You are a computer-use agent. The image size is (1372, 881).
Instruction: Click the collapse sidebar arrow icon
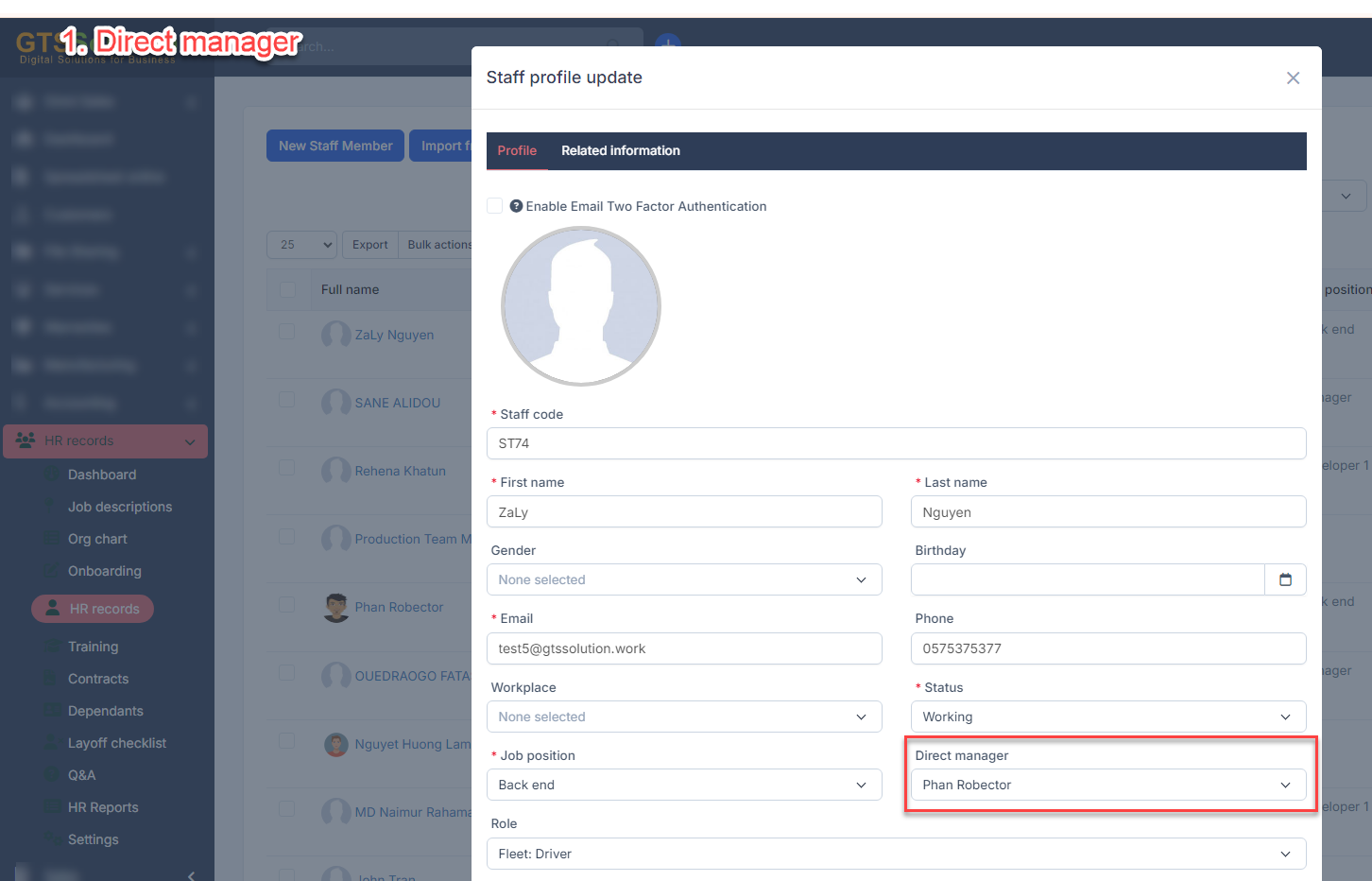[x=191, y=874]
